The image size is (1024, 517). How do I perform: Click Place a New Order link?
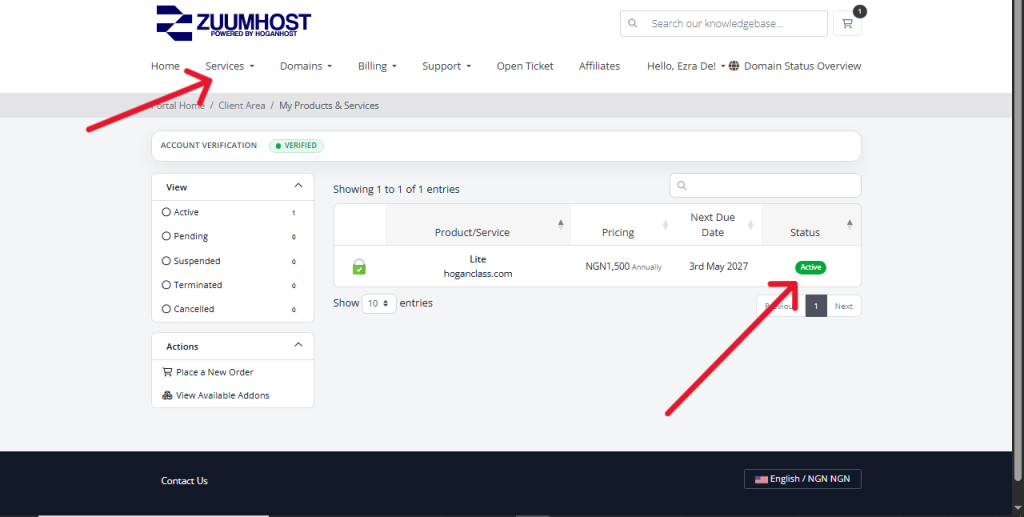(x=214, y=372)
